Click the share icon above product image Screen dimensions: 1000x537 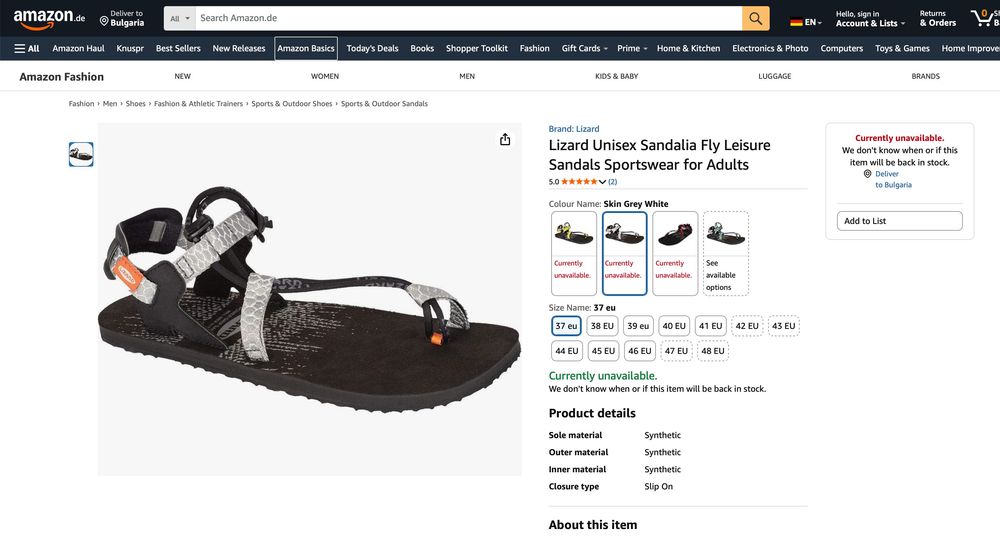click(505, 139)
